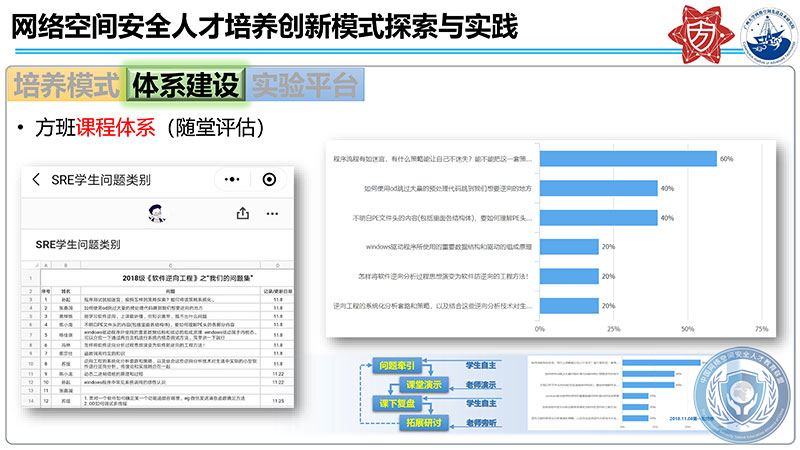Click the 20% bar for 软件防逆向的工程方法 question
The image size is (800, 450).
click(569, 276)
